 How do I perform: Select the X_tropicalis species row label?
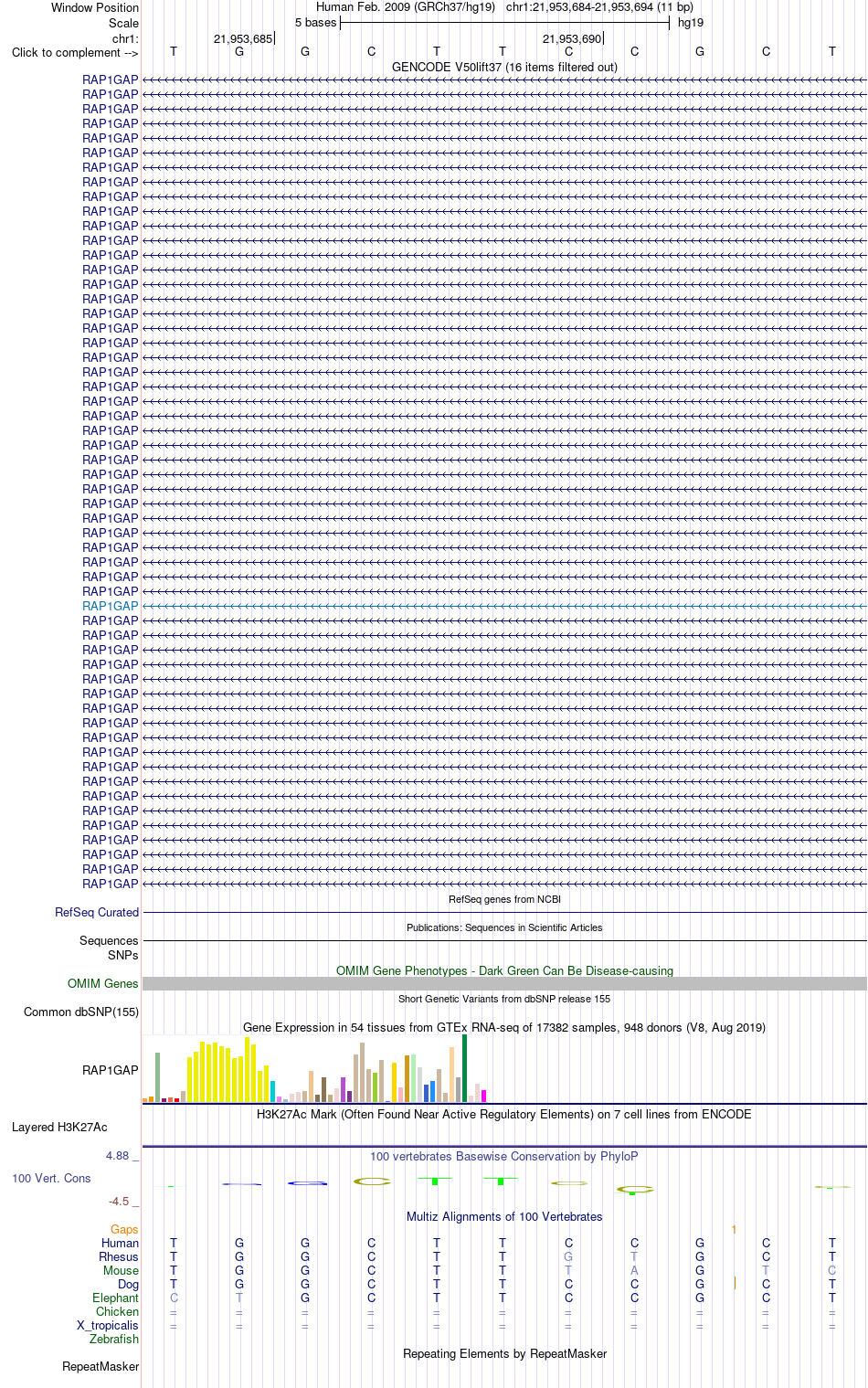pos(108,1325)
